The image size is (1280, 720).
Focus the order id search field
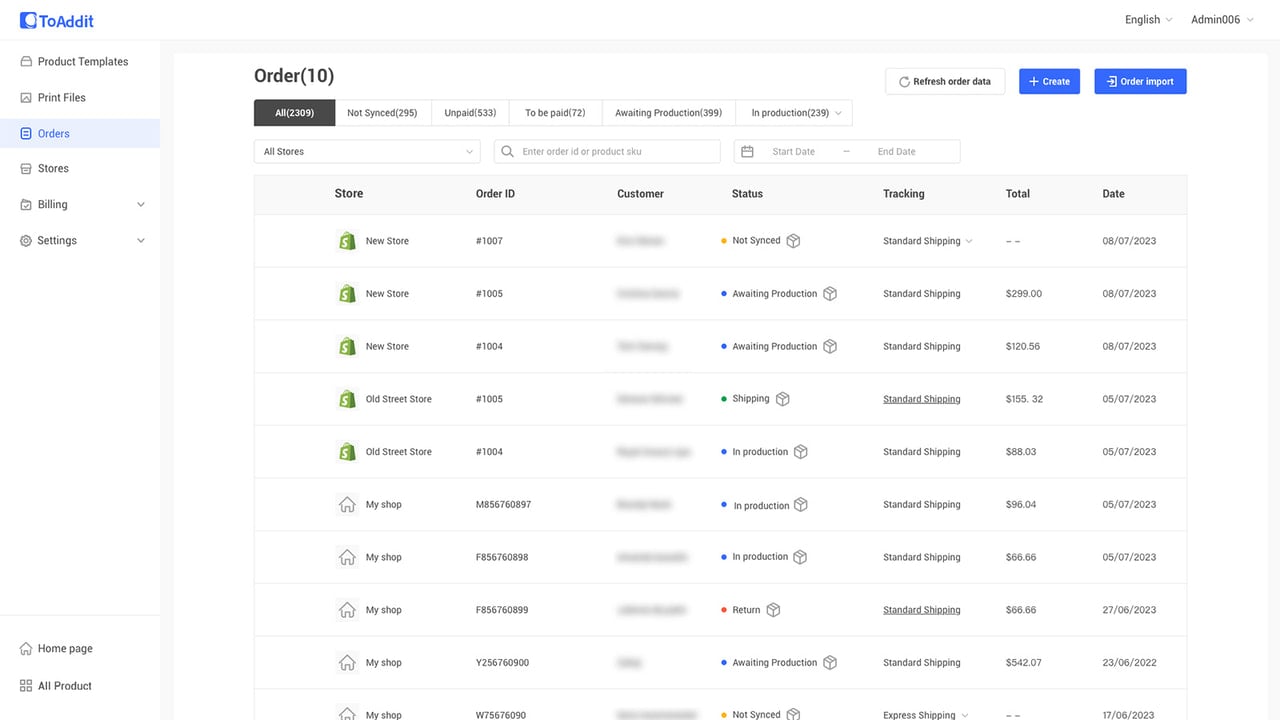point(607,152)
